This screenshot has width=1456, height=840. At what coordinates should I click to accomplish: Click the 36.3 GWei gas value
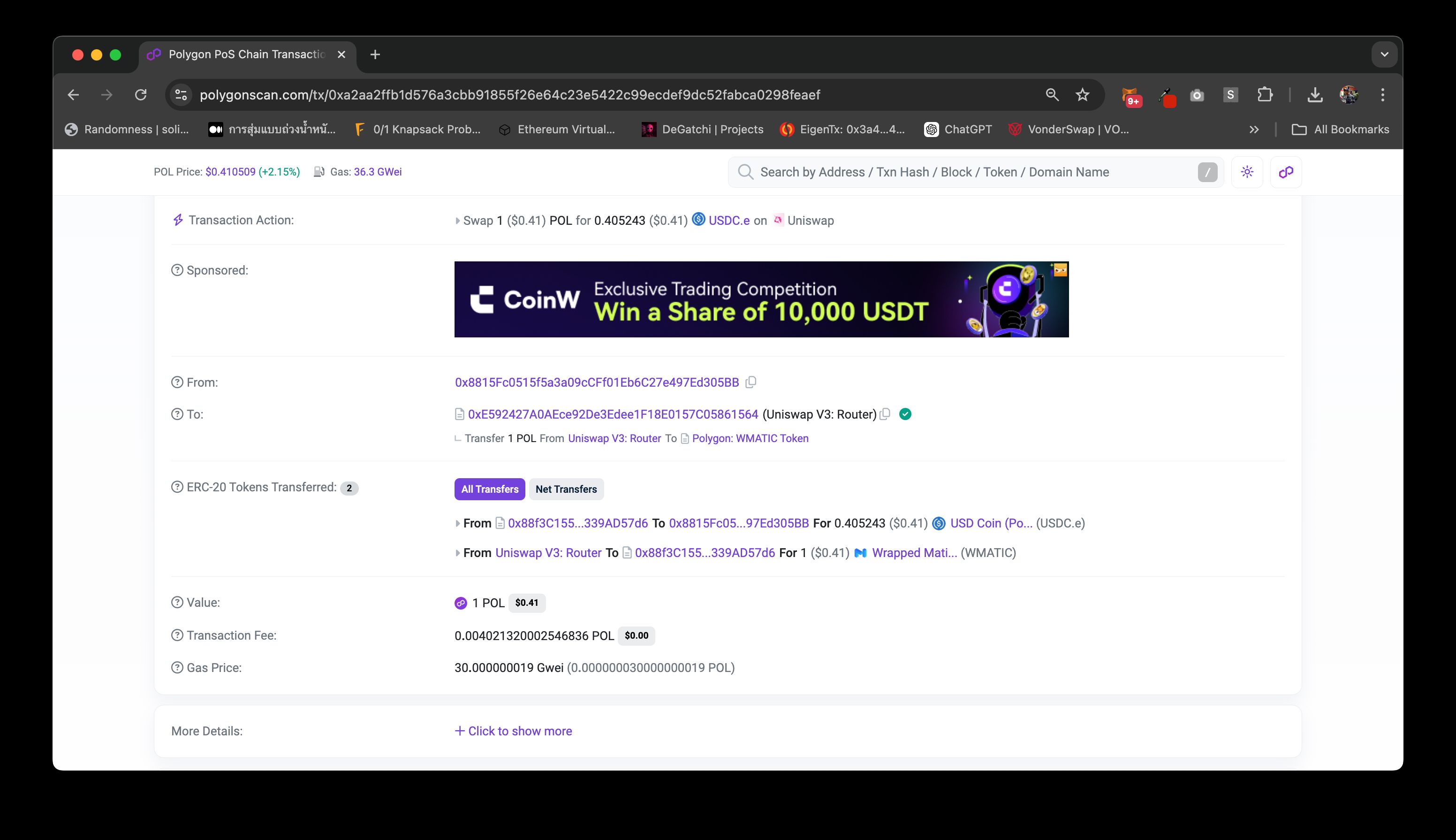point(378,172)
